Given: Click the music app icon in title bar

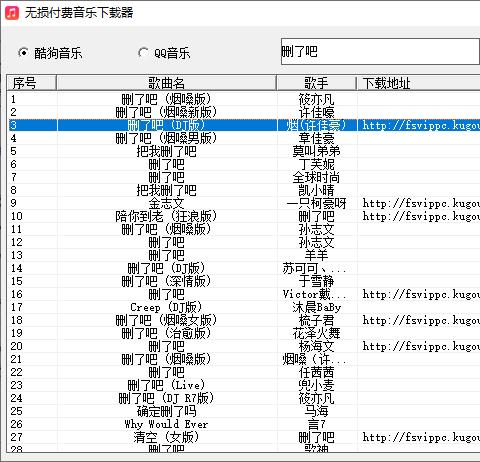Looking at the screenshot, I should [12, 13].
